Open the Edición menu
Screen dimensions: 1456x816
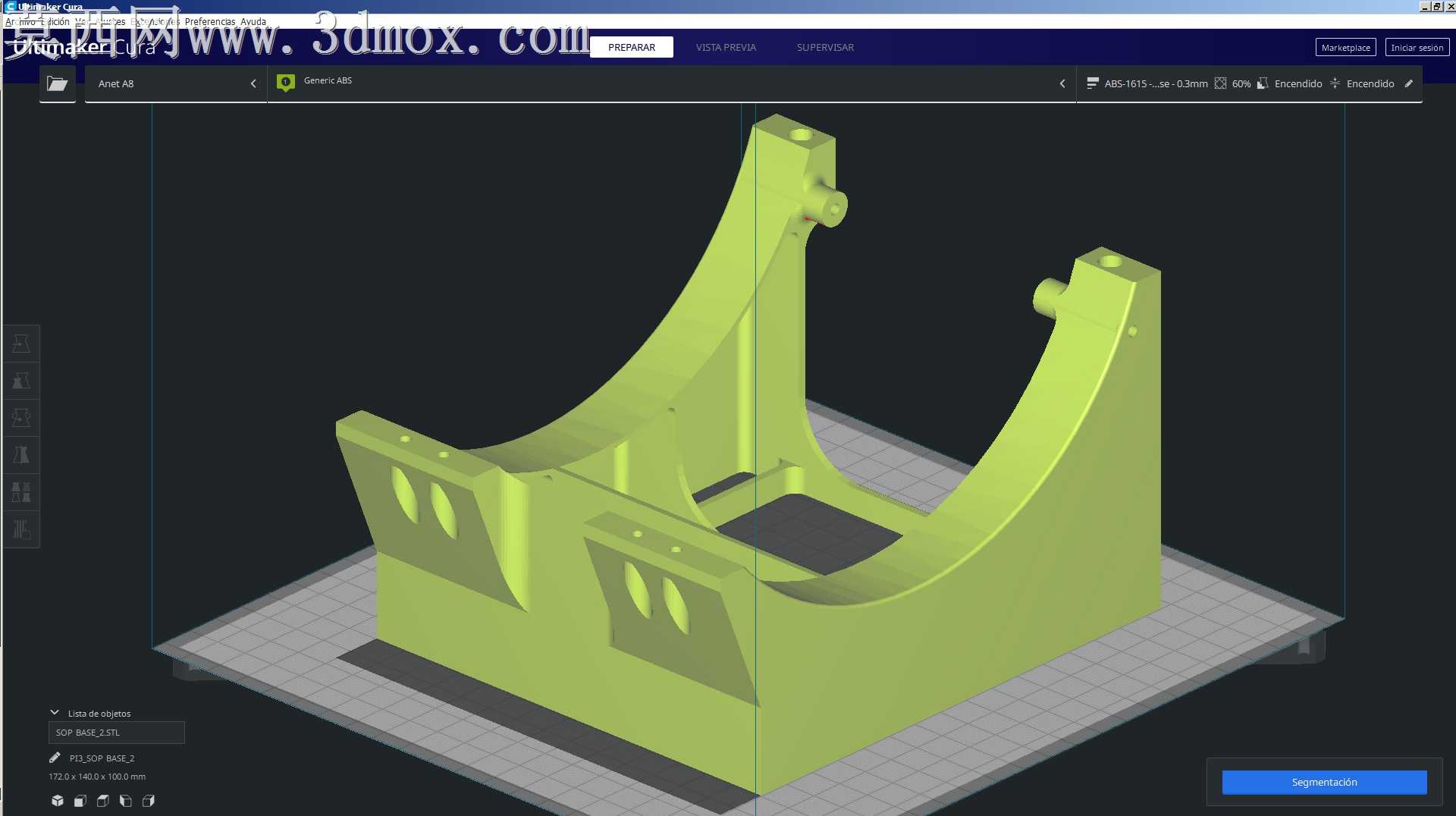[x=55, y=21]
